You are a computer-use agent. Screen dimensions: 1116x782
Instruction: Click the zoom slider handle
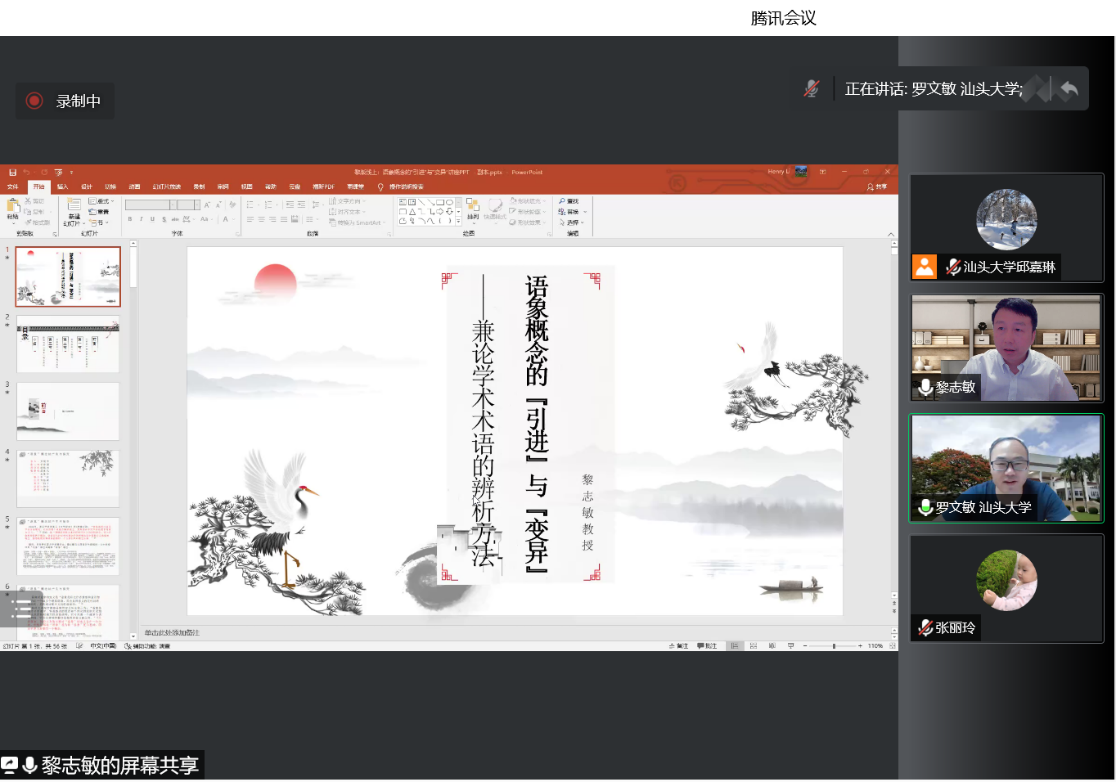click(x=834, y=646)
